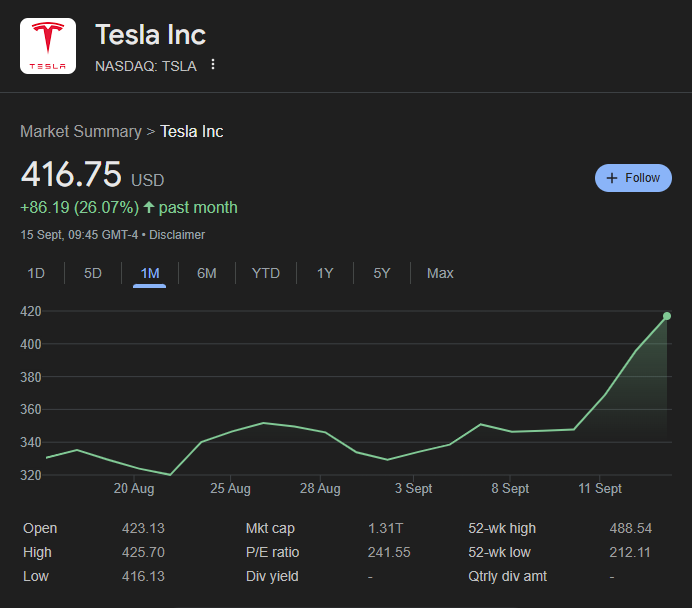Click the Tesla logo icon
Image resolution: width=692 pixels, height=608 pixels.
[48, 46]
